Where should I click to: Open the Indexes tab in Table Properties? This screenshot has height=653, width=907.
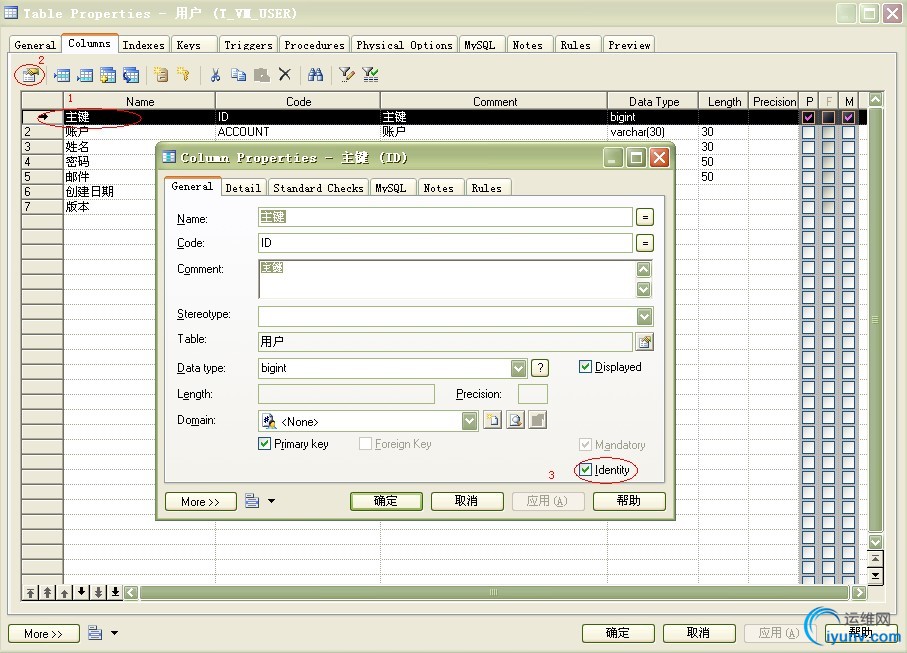pos(143,45)
